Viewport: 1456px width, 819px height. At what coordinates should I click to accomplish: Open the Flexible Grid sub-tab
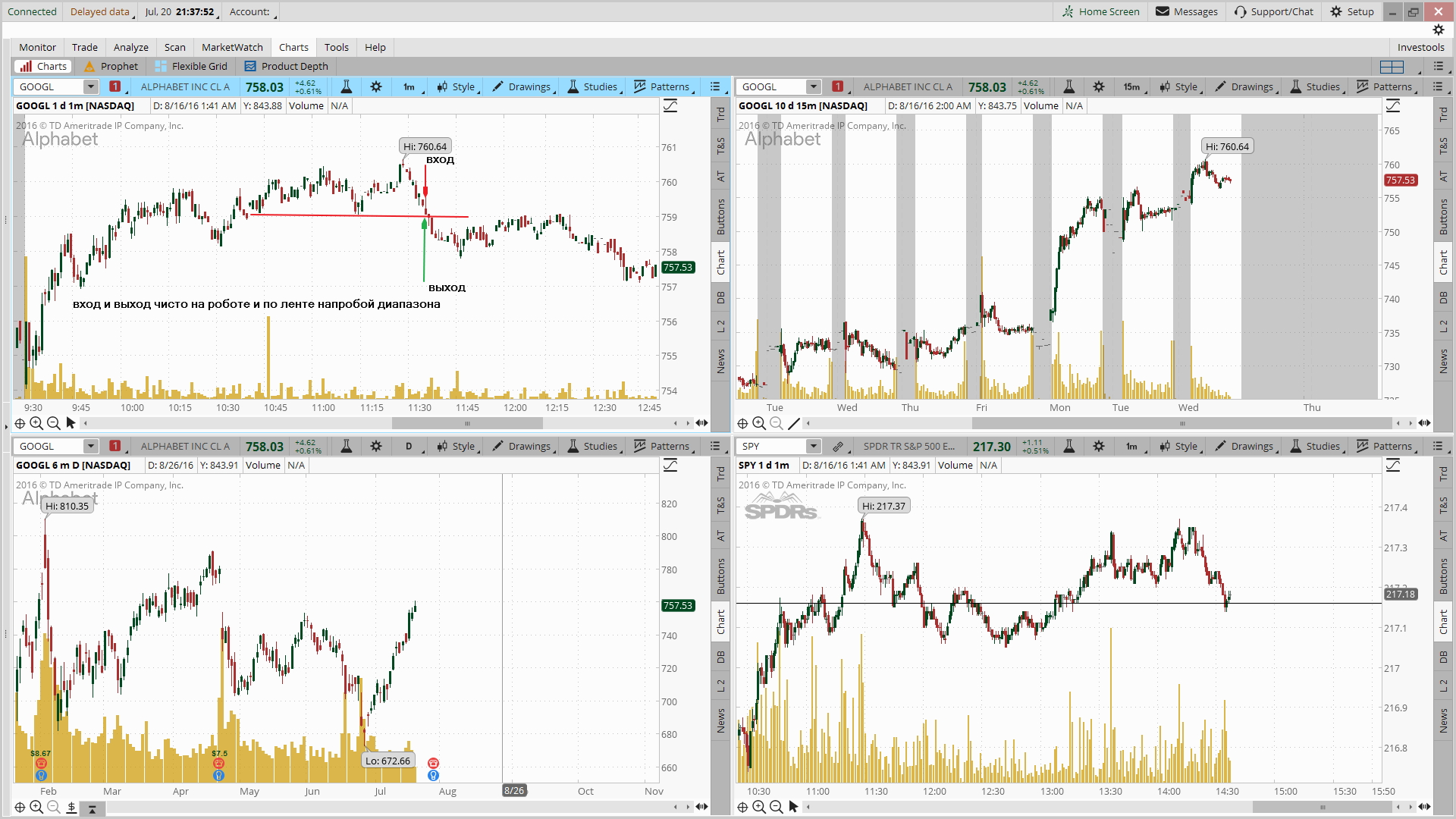tap(191, 67)
